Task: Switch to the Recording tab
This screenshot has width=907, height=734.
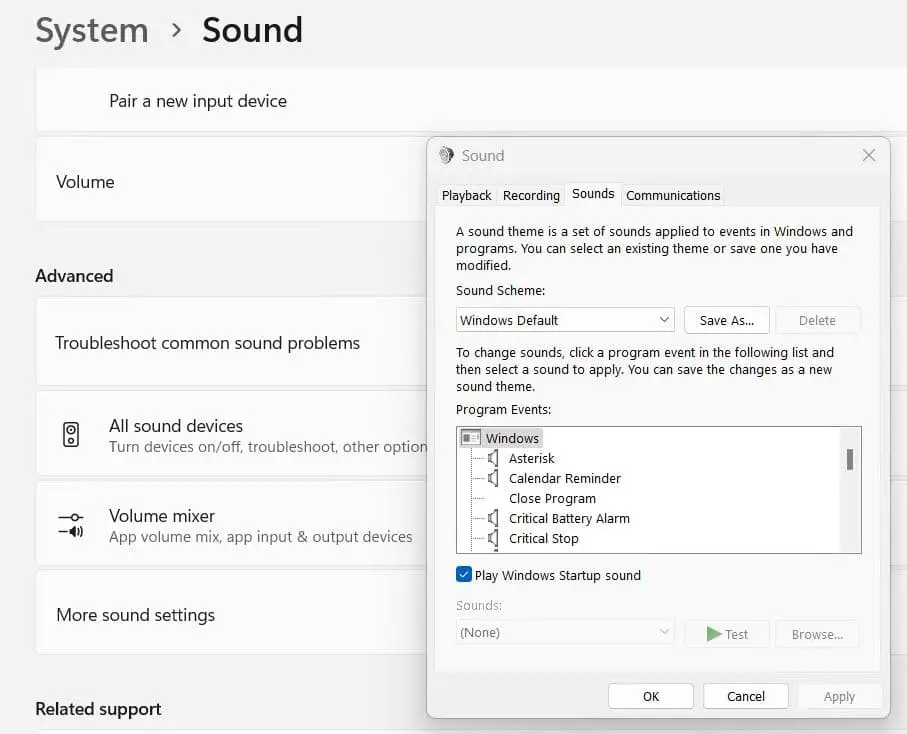Action: 531,195
